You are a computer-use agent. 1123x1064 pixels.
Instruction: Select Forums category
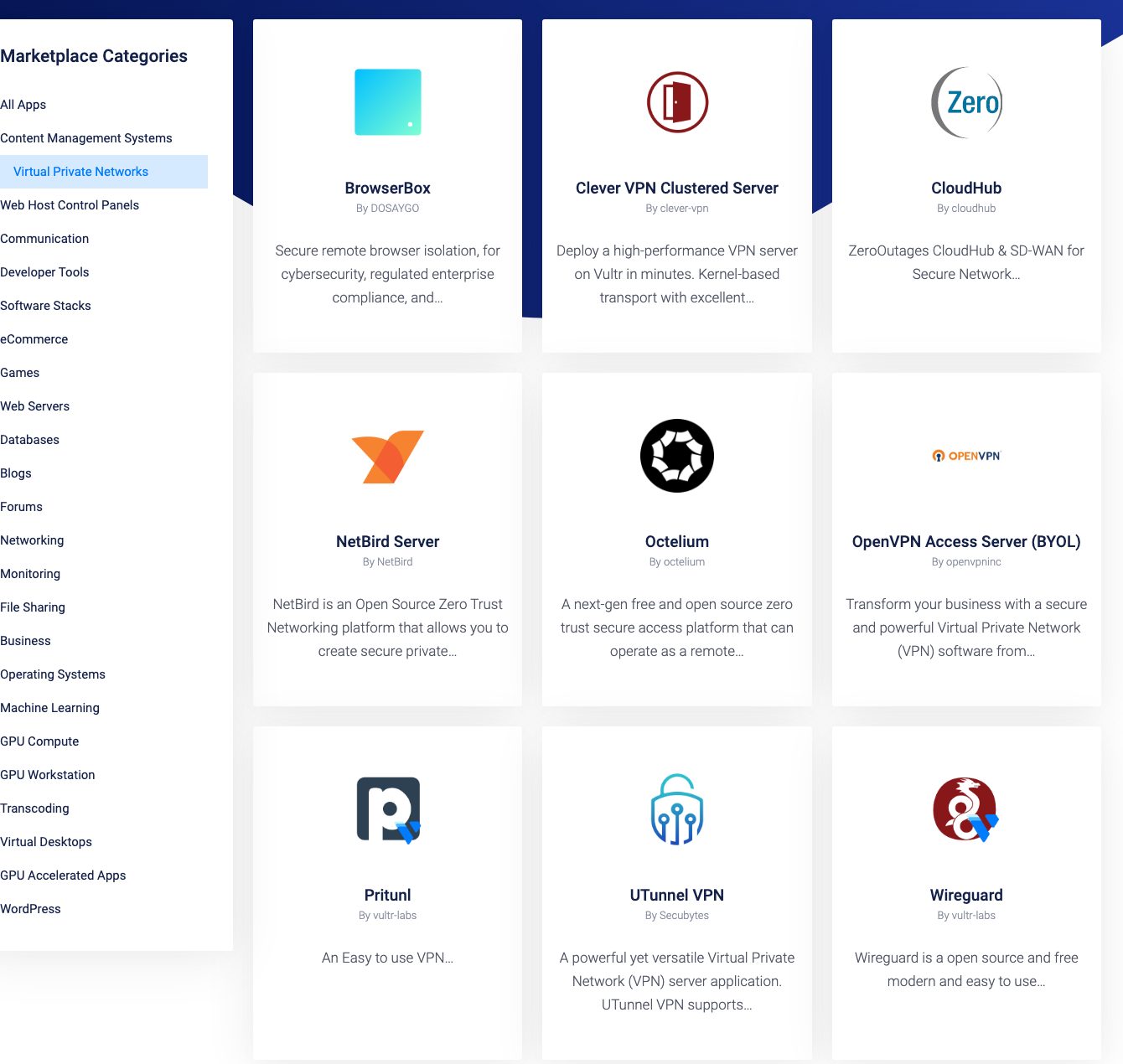[x=21, y=507]
